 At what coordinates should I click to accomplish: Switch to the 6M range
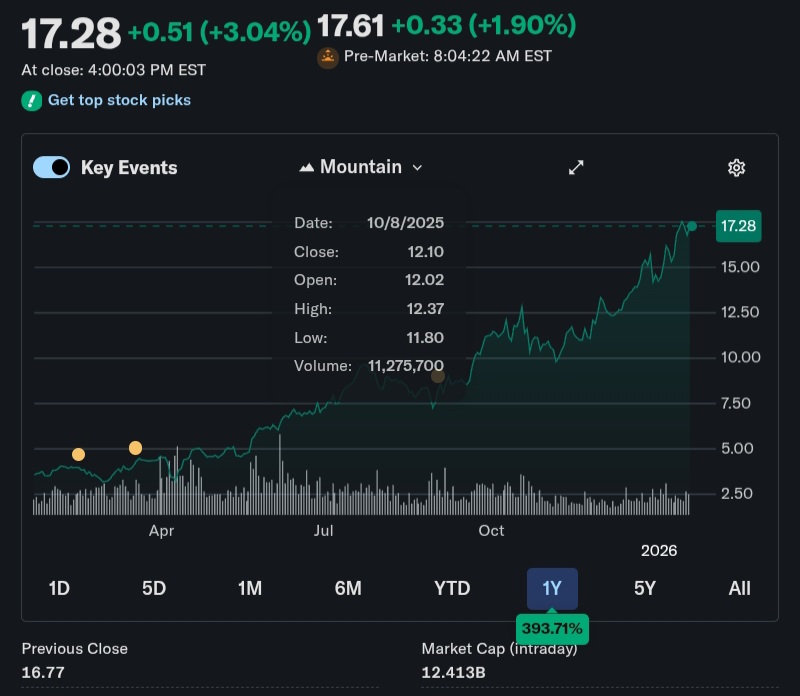tap(348, 588)
